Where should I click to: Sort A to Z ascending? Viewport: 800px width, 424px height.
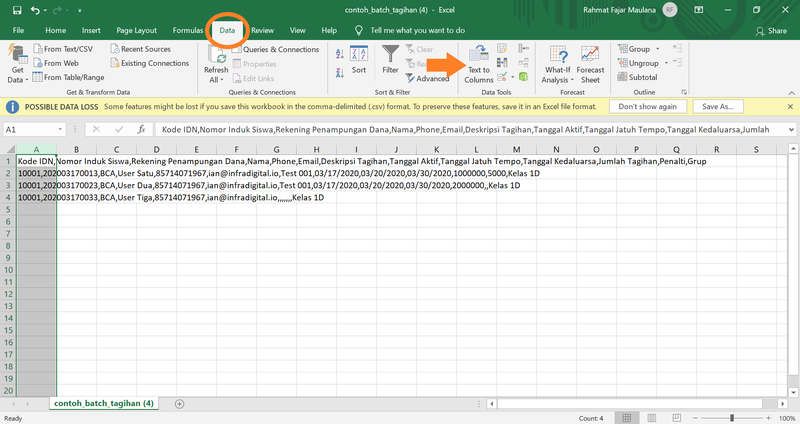point(340,54)
